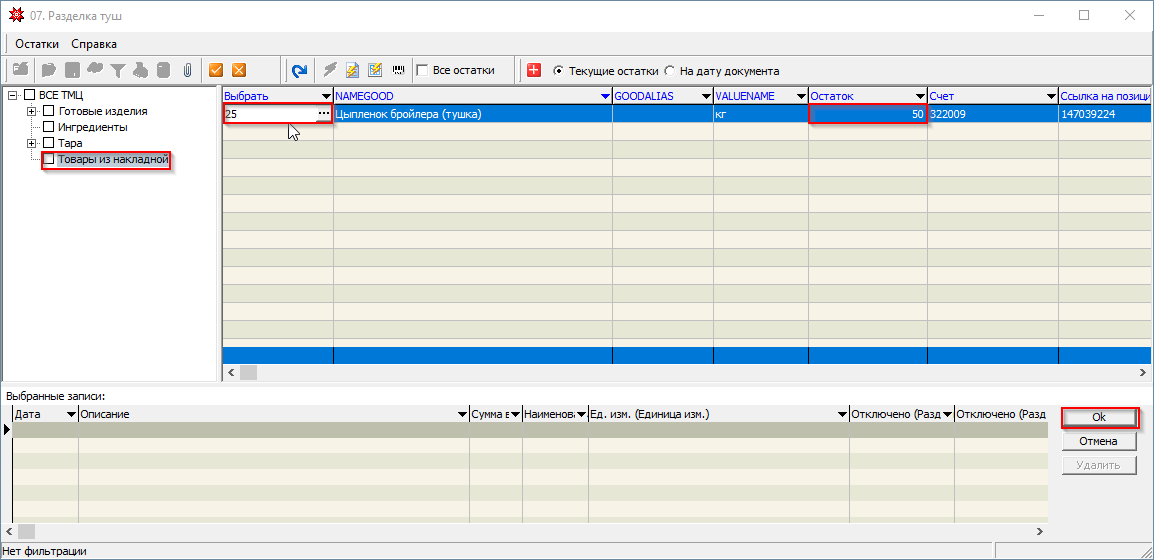
Task: Enable the 'Все остатки' checkbox
Action: (x=422, y=71)
